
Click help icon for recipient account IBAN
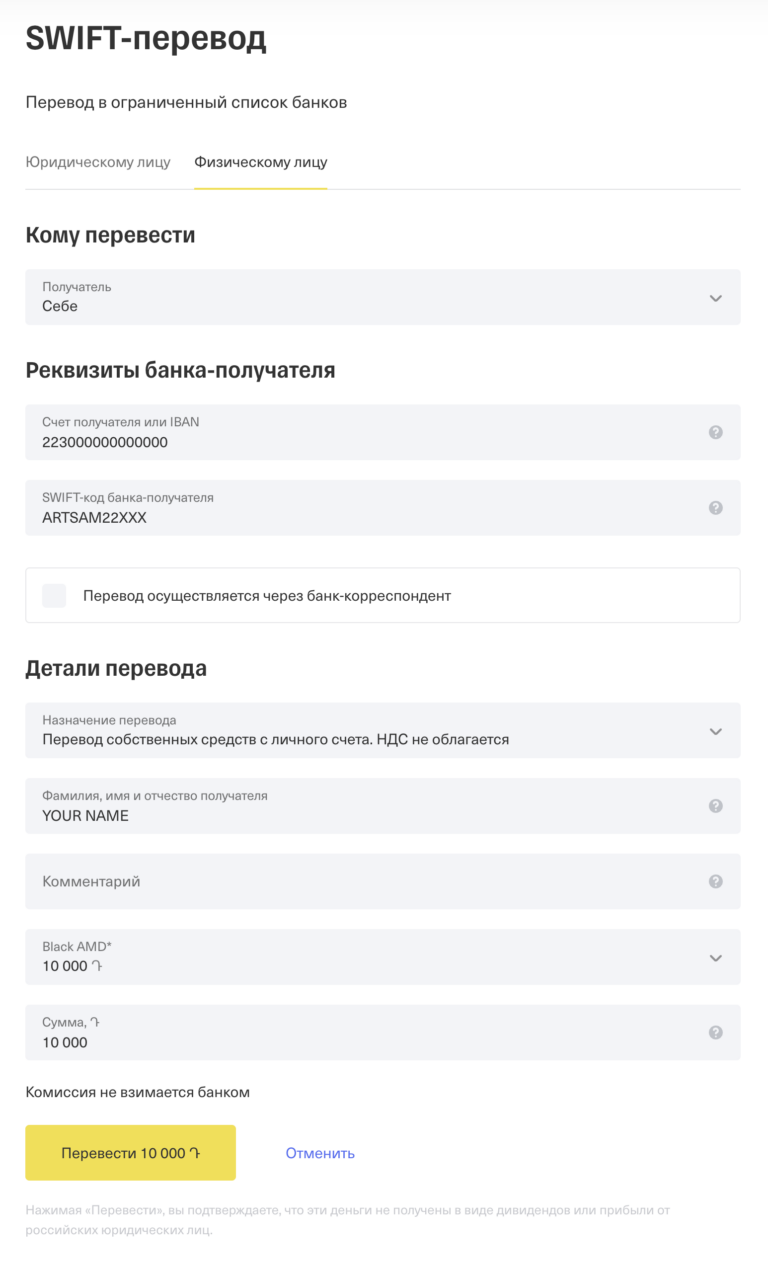[x=715, y=432]
